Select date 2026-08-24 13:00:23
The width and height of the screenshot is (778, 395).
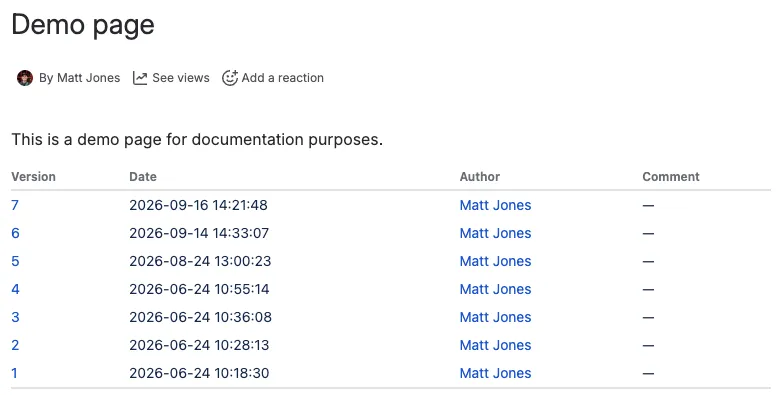pos(200,261)
